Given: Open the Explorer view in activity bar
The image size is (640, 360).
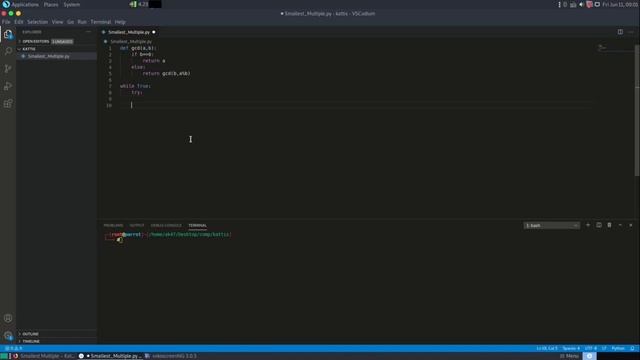Looking at the screenshot, I should 8,34.
